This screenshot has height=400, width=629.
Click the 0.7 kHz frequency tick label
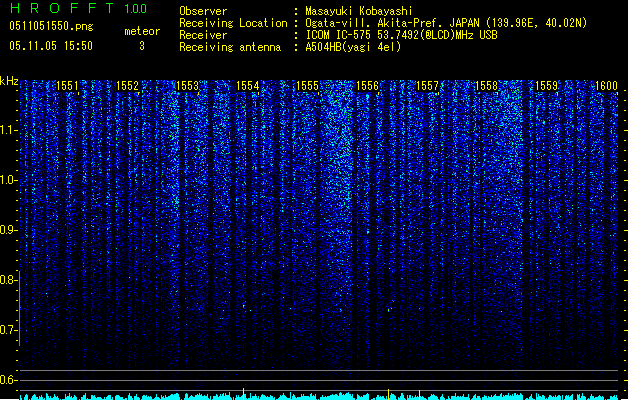pos(7,330)
